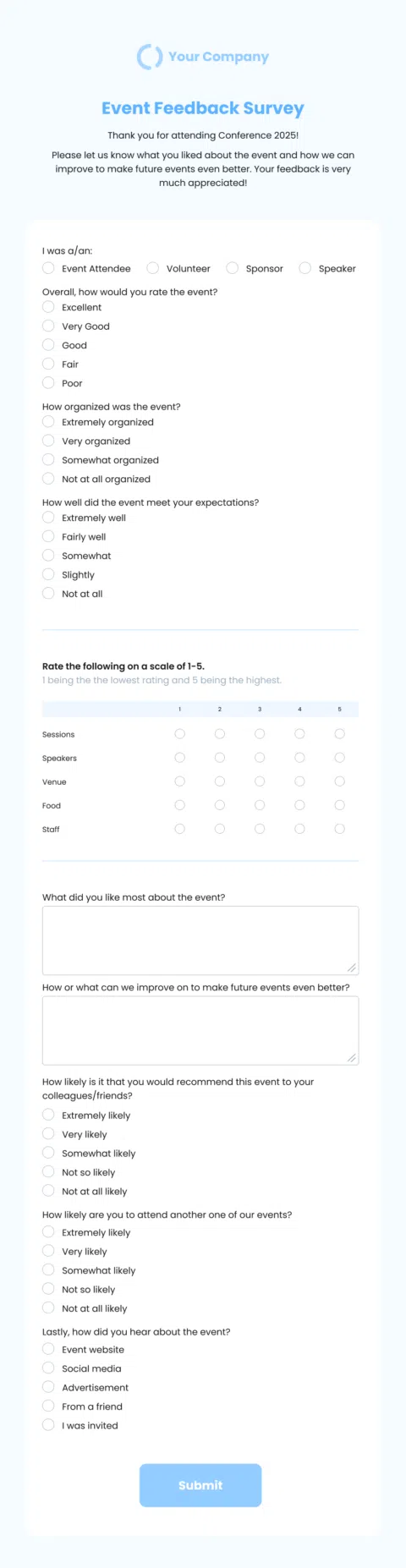Viewport: 406px width, 1568px height.
Task: Choose Speaker as your role
Action: pos(305,268)
